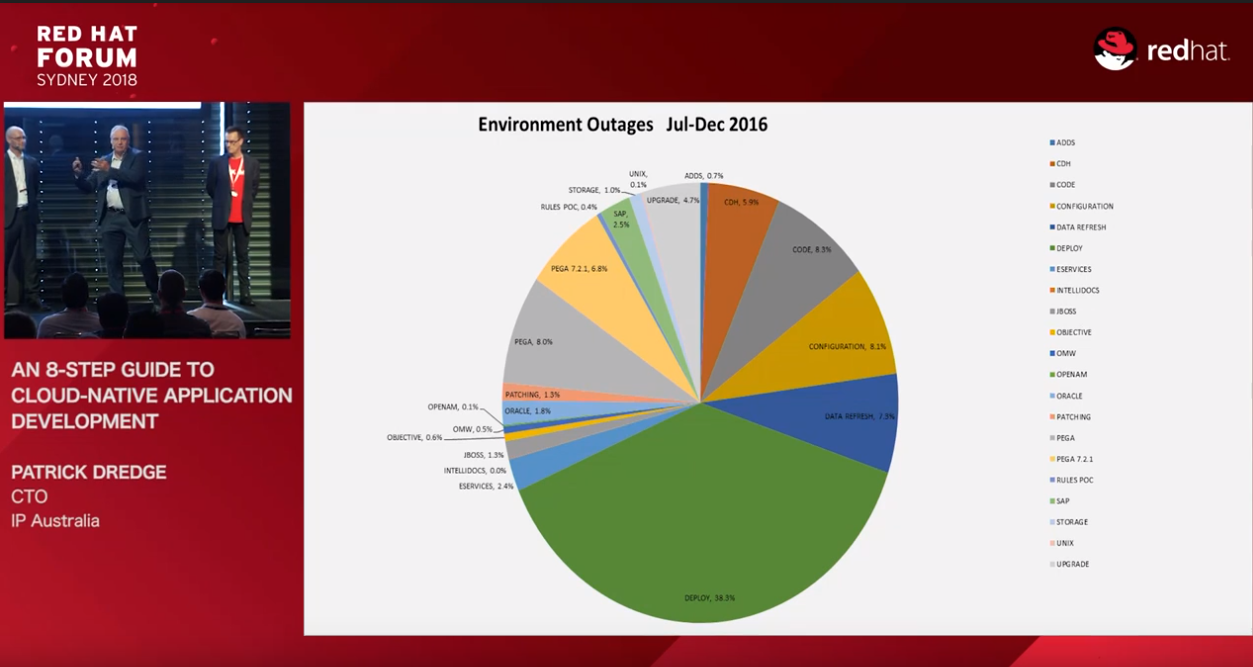The image size is (1253, 667).
Task: Click the Red Hat logo icon
Action: tap(1115, 49)
